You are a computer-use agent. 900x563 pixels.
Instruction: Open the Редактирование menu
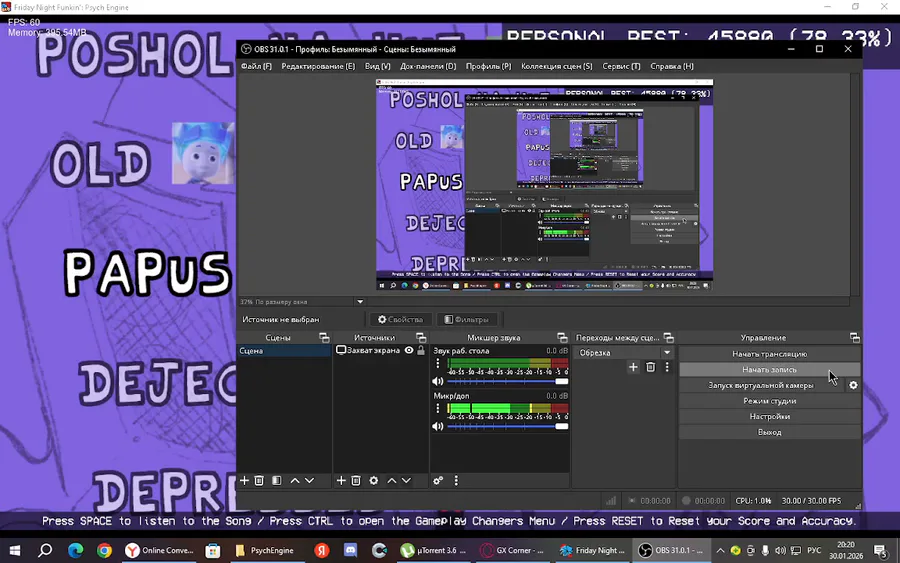pyautogui.click(x=318, y=66)
